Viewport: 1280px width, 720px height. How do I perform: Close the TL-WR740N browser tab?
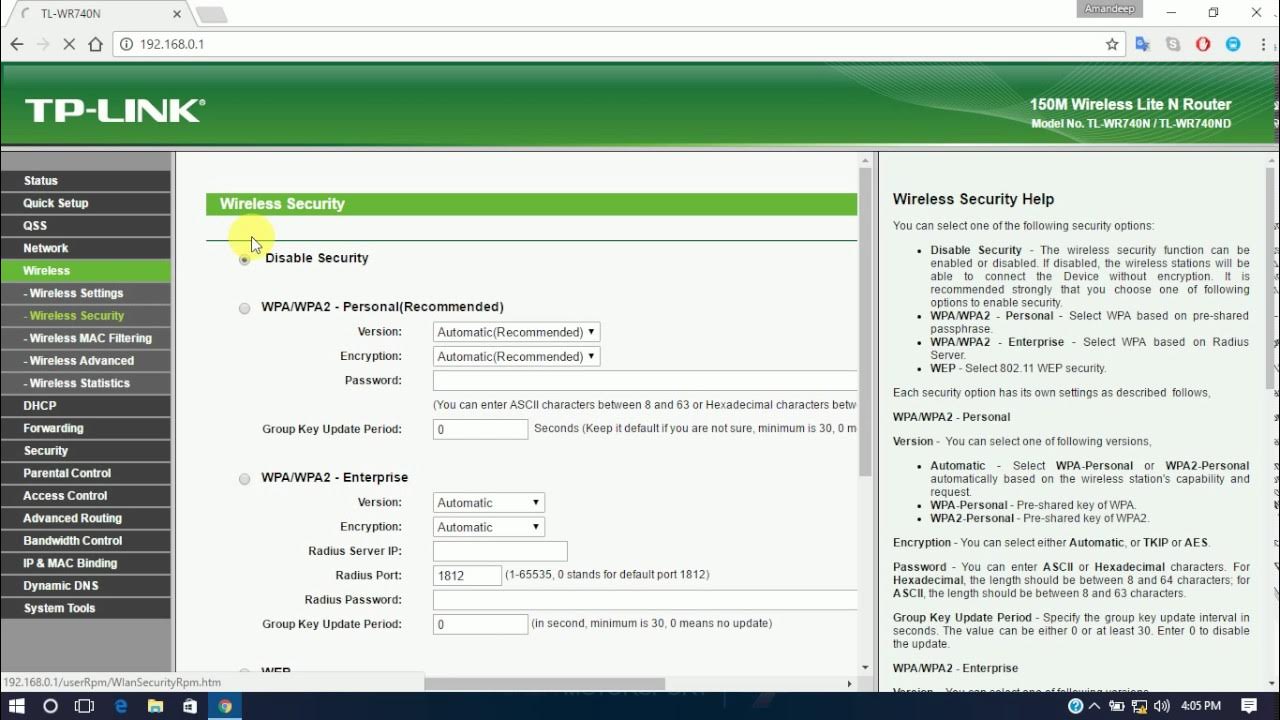[177, 14]
